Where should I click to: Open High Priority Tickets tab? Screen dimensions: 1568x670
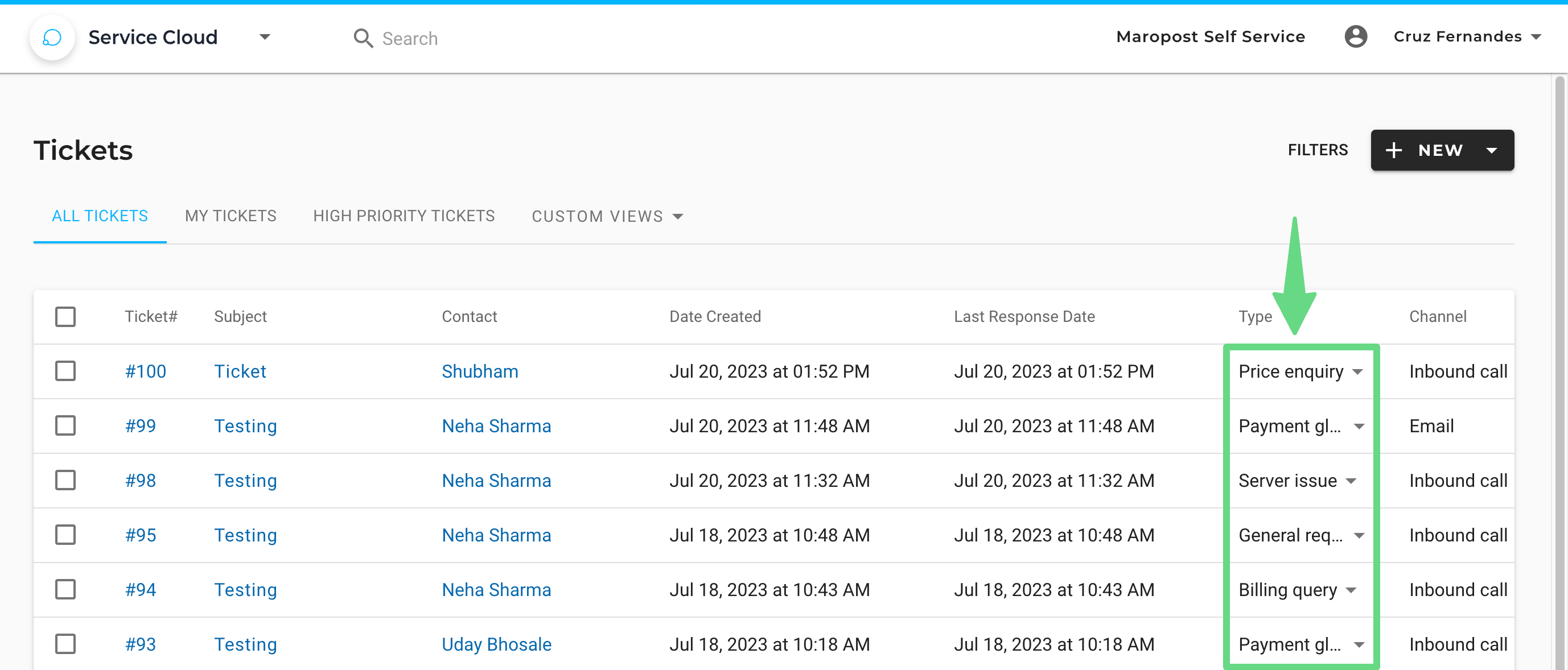click(404, 216)
